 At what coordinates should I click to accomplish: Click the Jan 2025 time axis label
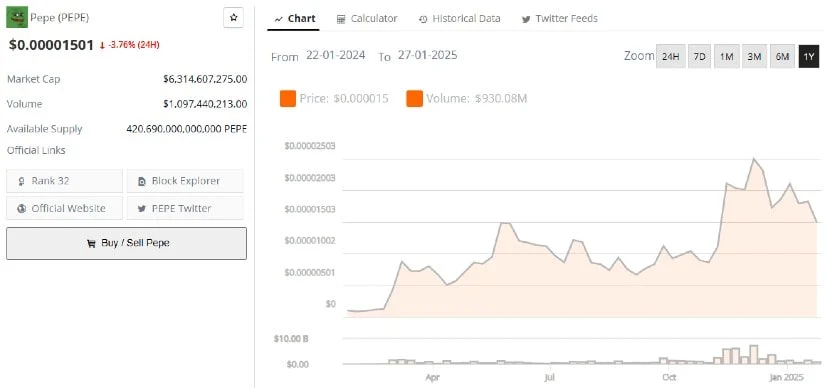click(x=786, y=377)
